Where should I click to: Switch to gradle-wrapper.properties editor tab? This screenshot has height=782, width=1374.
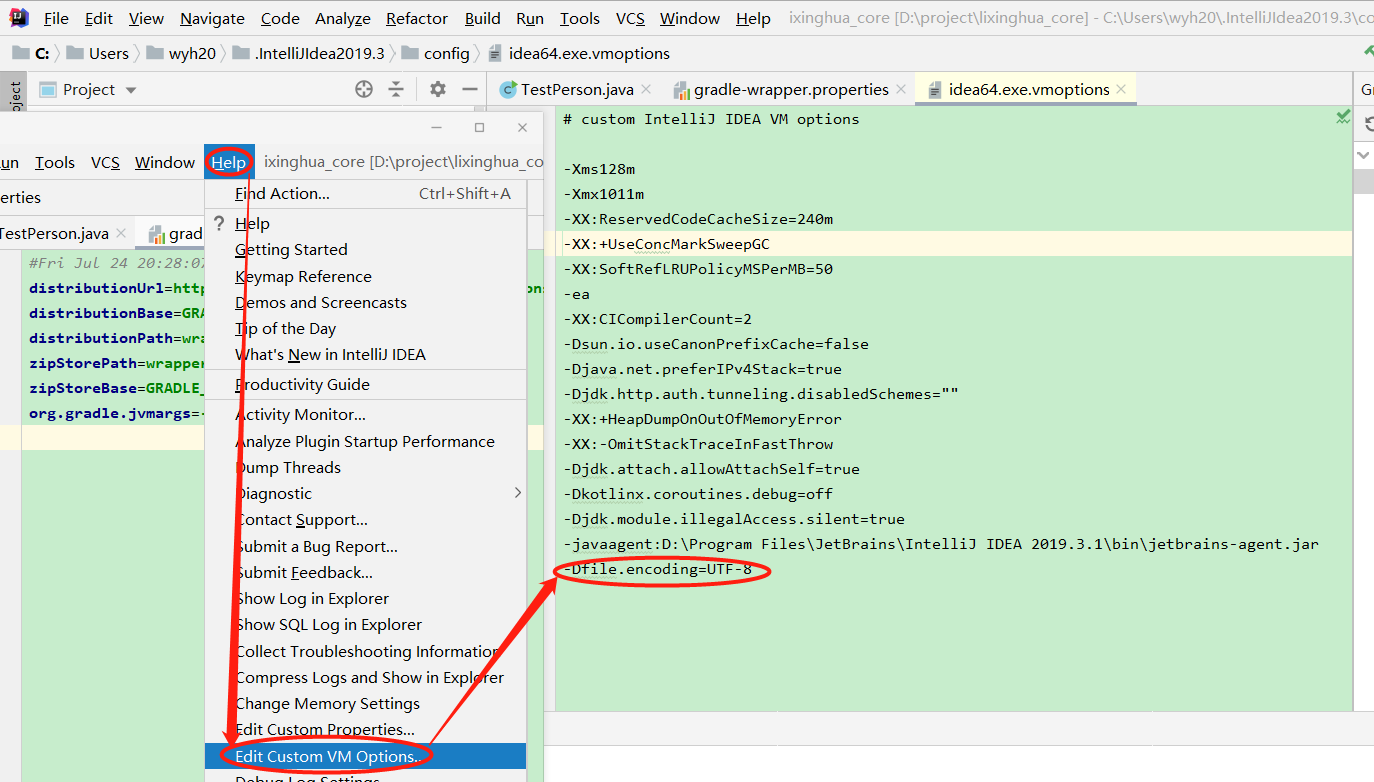click(x=788, y=89)
